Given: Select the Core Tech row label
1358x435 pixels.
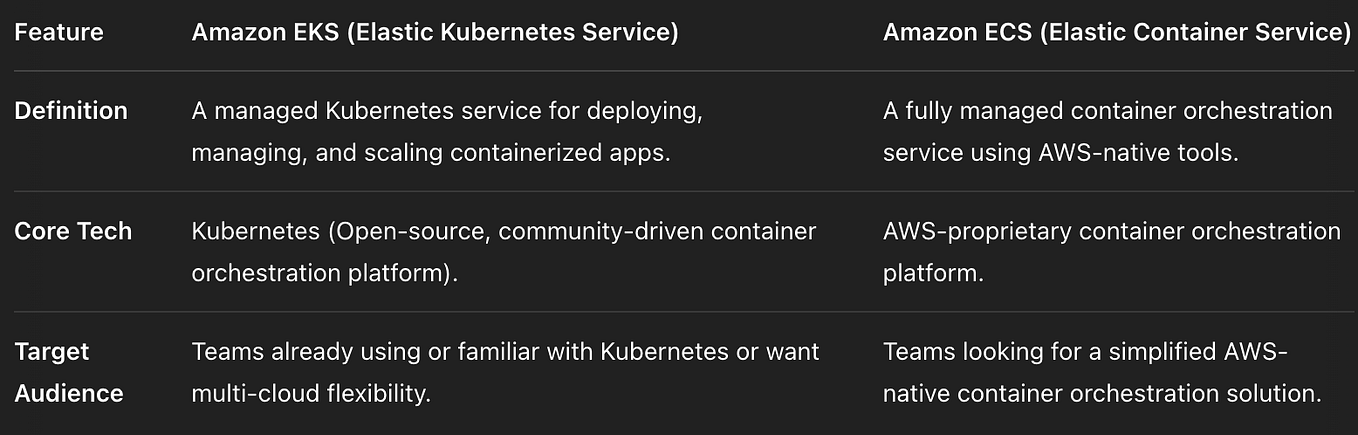Looking at the screenshot, I should tap(72, 231).
